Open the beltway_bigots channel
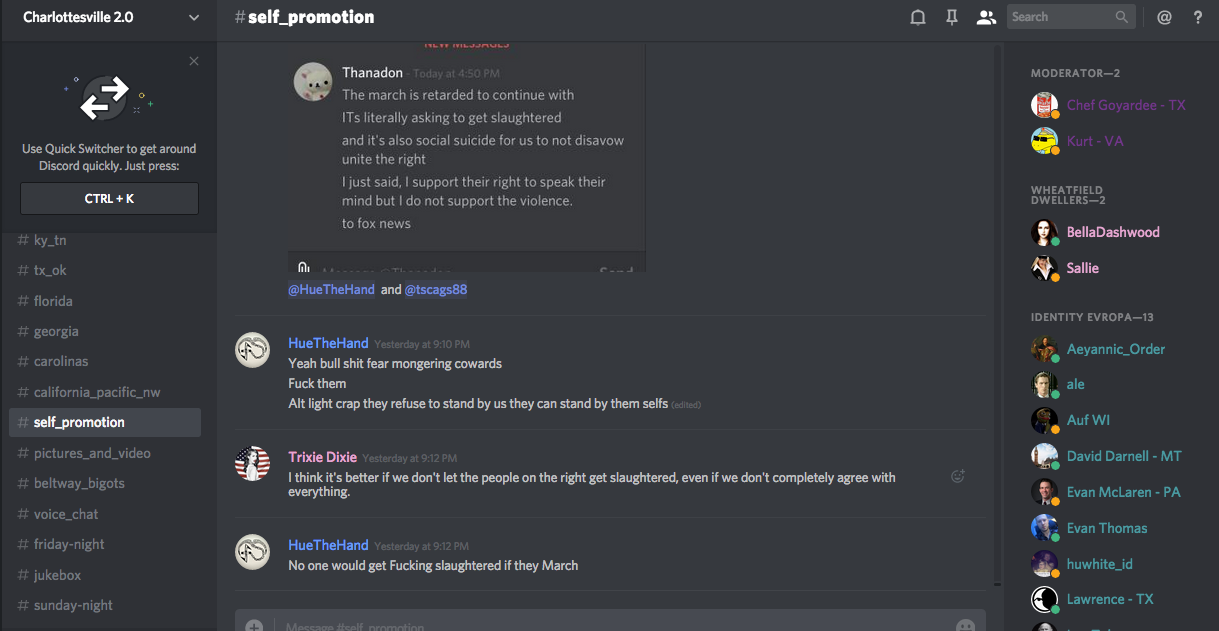Viewport: 1219px width, 631px height. 79,483
